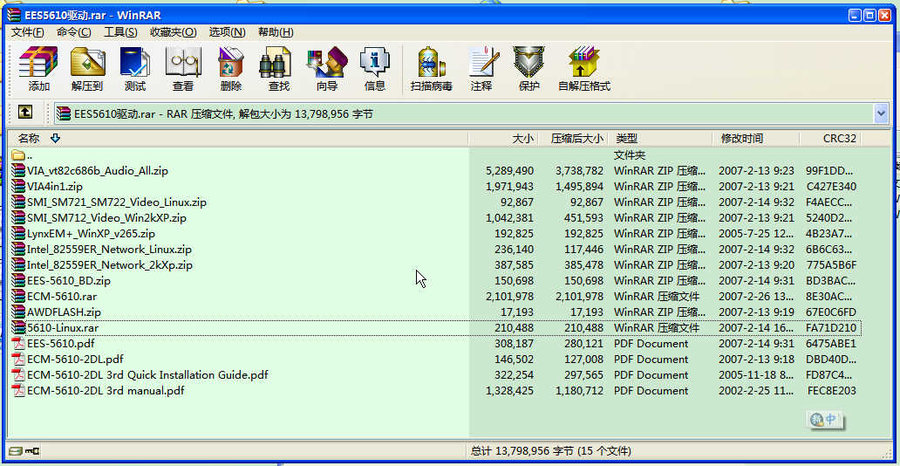Click the parent folder '..' icon
The image size is (900, 466).
click(18, 155)
